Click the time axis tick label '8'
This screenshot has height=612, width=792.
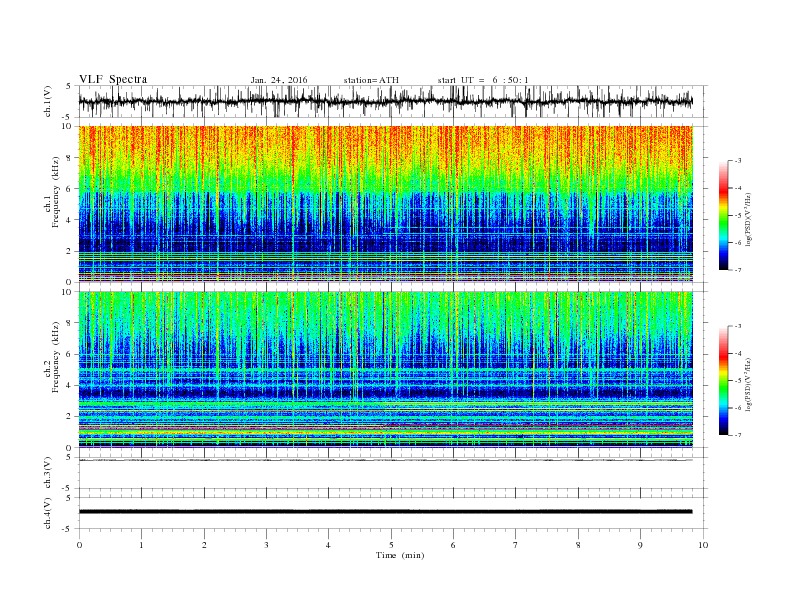coord(578,545)
